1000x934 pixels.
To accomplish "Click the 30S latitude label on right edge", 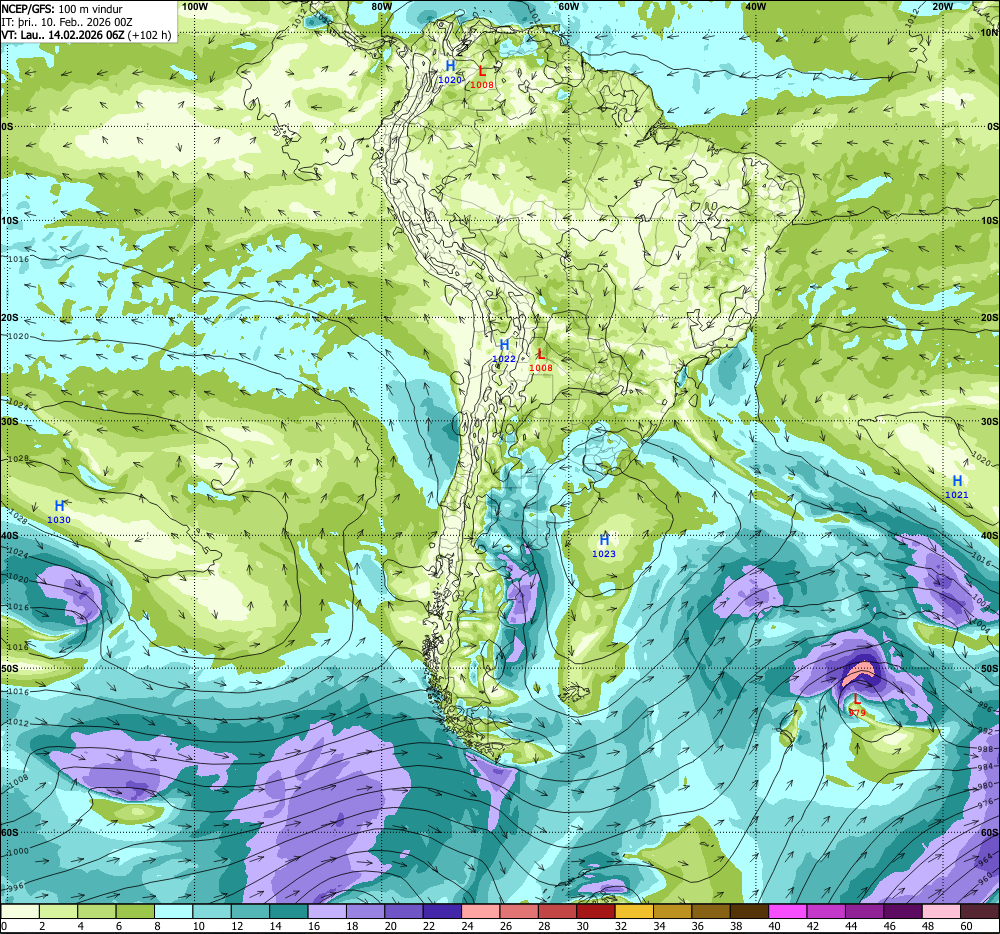I will [989, 421].
